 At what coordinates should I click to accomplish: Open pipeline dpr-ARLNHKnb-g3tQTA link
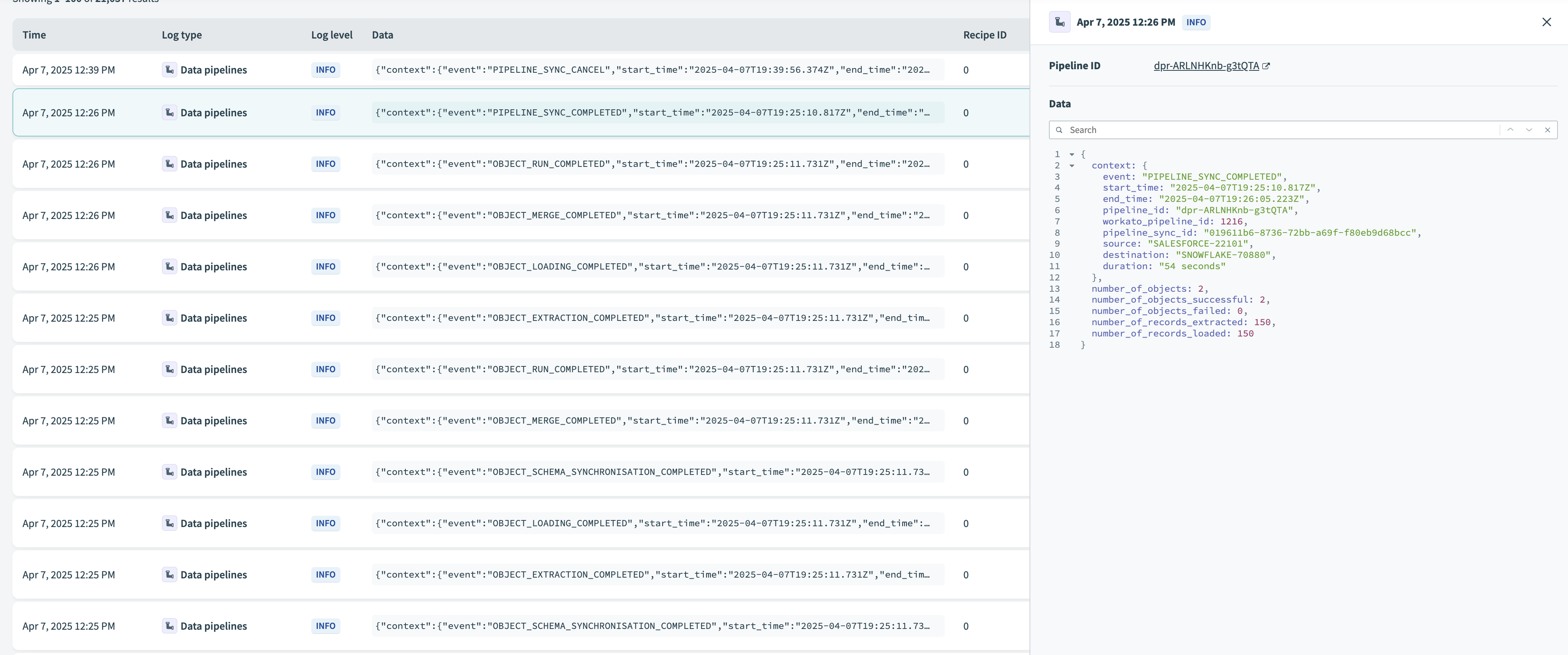pyautogui.click(x=1205, y=66)
